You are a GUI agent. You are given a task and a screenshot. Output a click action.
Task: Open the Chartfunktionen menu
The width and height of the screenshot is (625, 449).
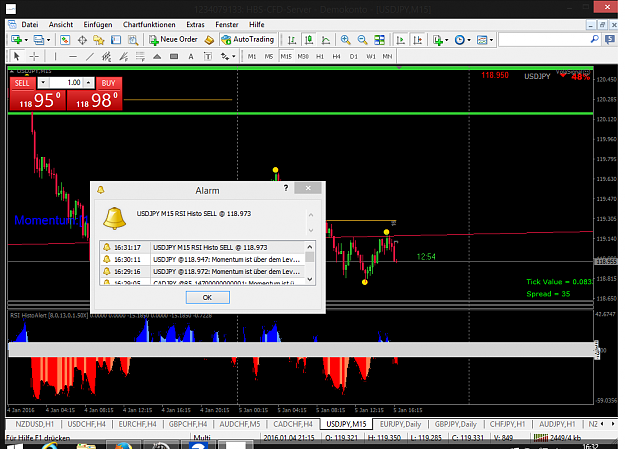(x=149, y=25)
